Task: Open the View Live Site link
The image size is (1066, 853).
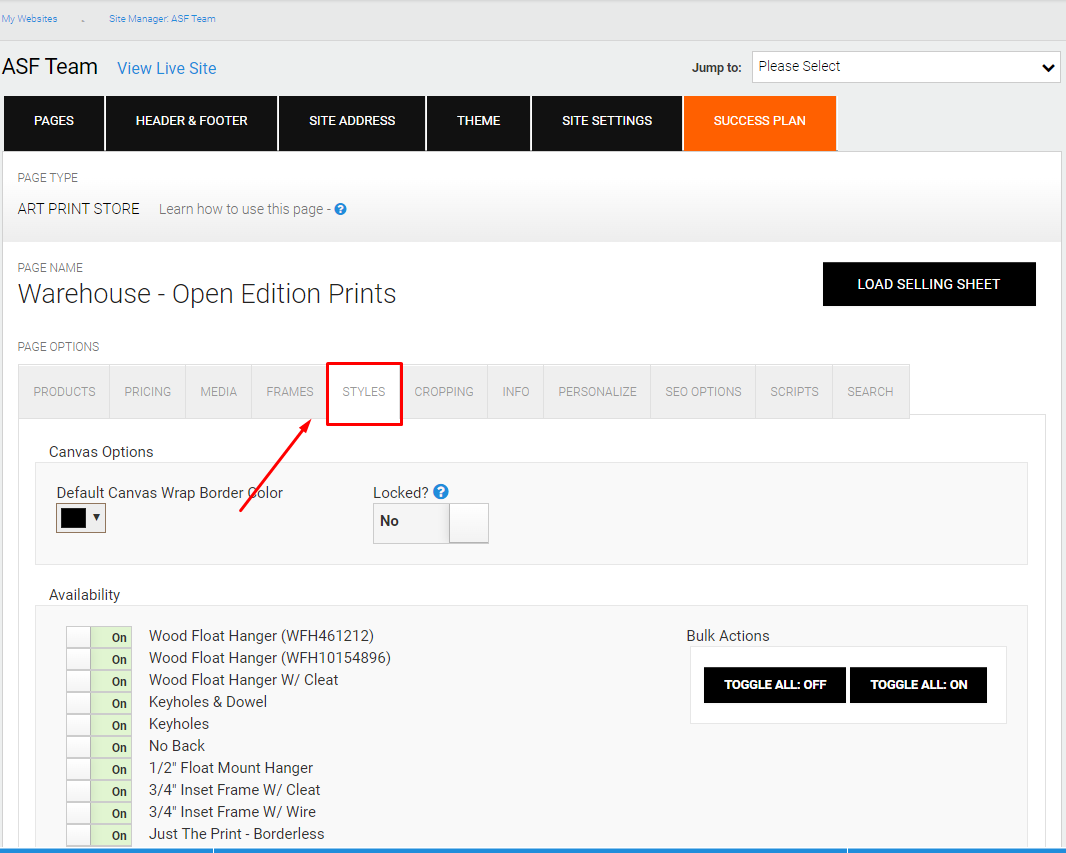Action: 166,68
